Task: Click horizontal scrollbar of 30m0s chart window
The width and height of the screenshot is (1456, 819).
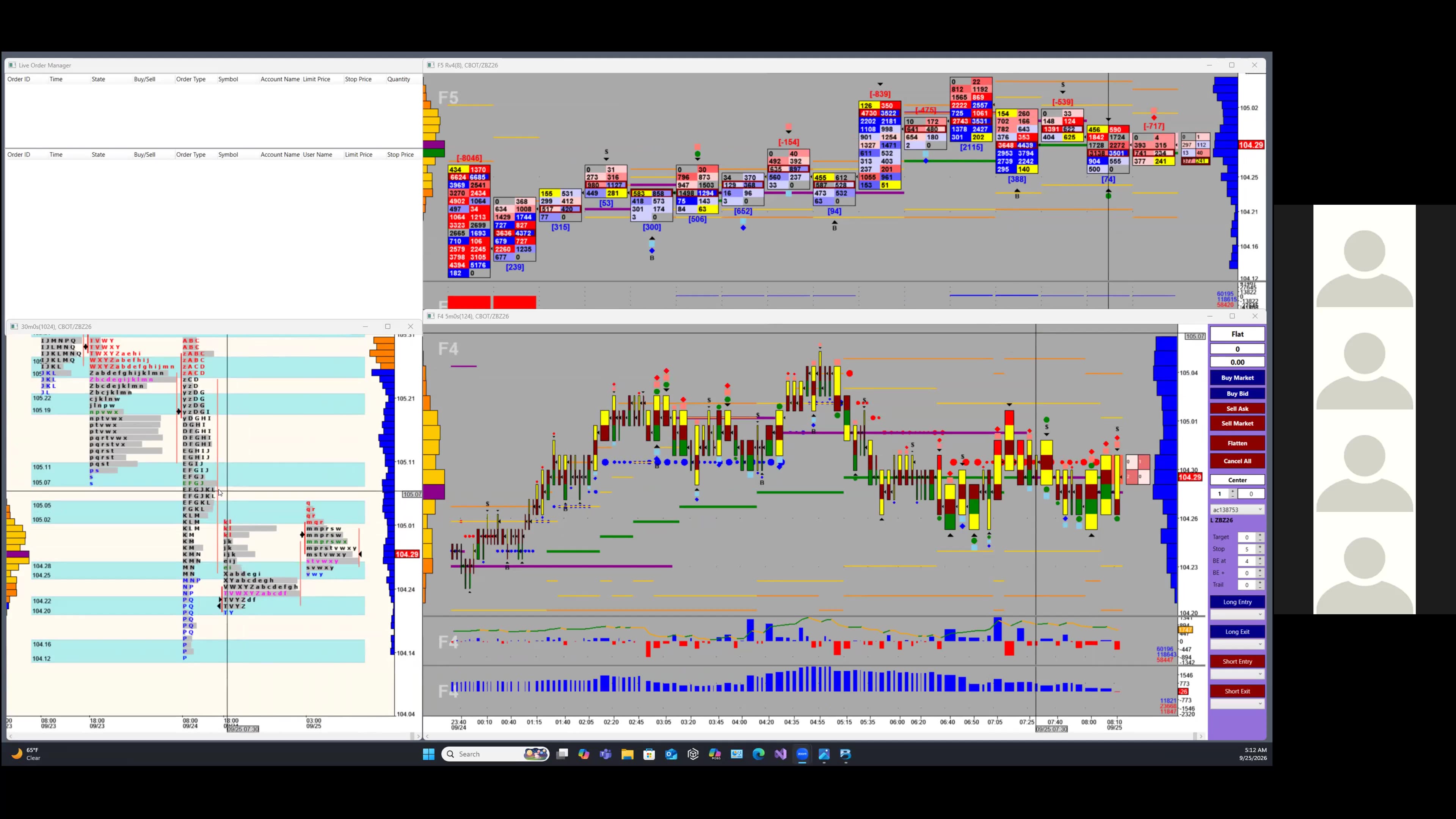Action: click(213, 736)
